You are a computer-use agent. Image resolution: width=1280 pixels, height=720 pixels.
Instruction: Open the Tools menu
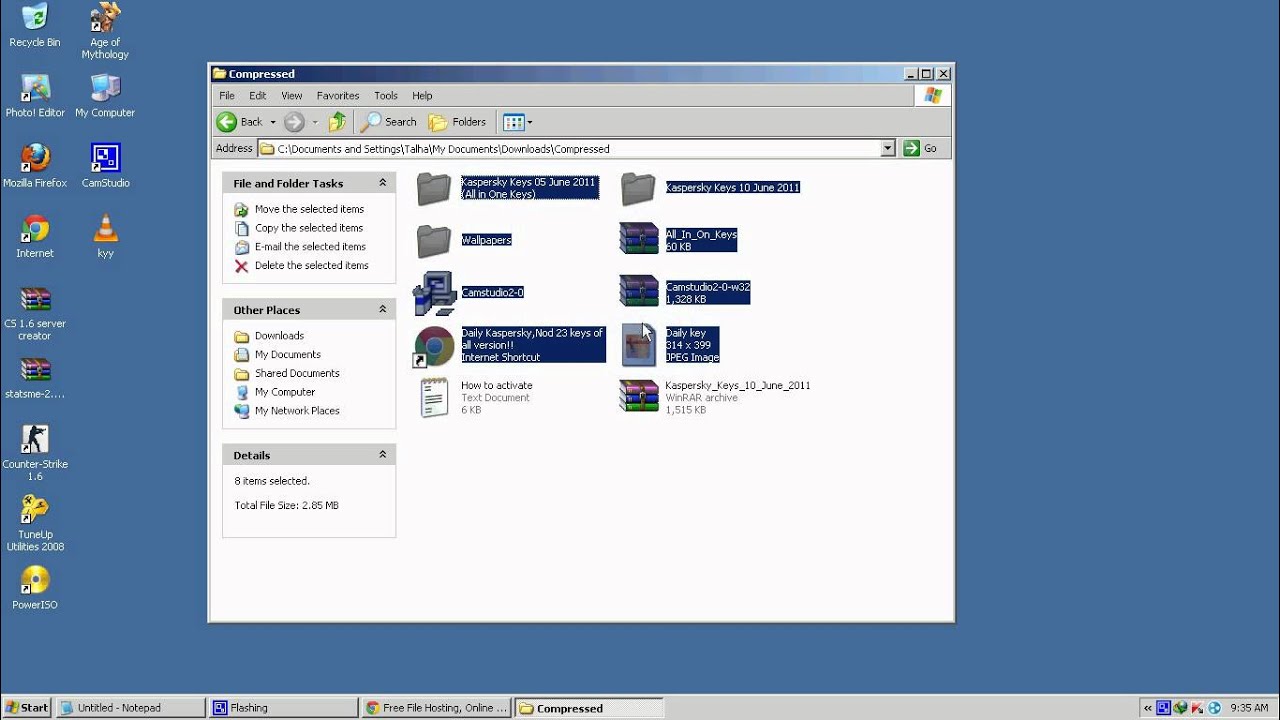[386, 96]
